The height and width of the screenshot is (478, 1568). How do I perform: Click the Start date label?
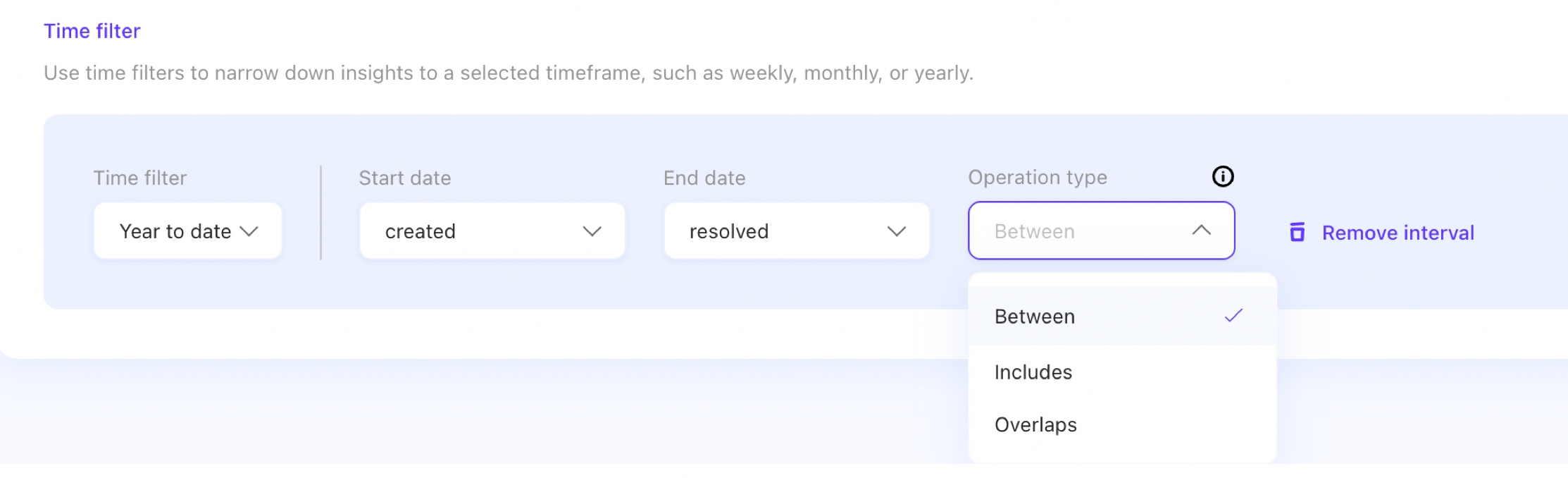pyautogui.click(x=405, y=178)
